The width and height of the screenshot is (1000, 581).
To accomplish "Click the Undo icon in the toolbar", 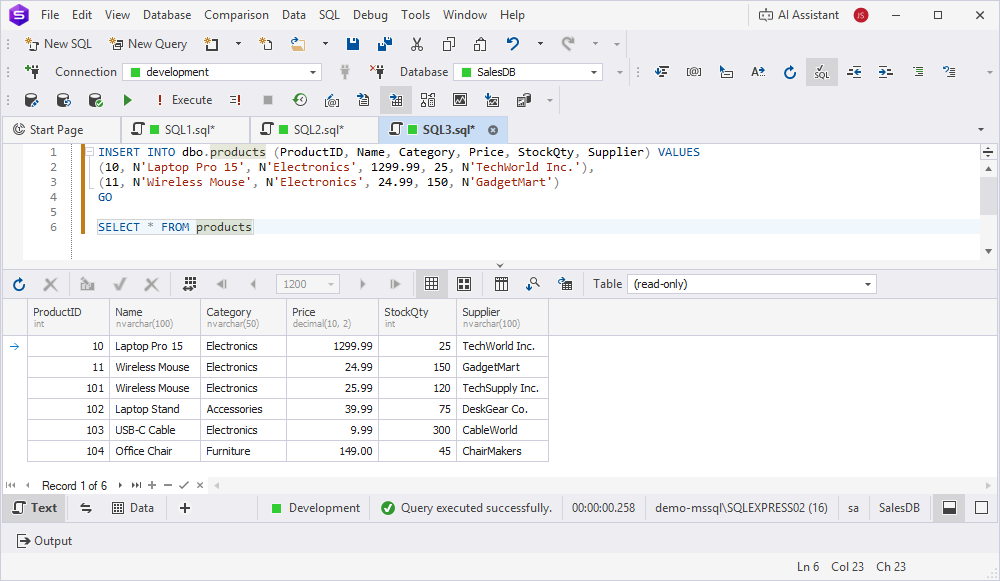I will [x=511, y=44].
